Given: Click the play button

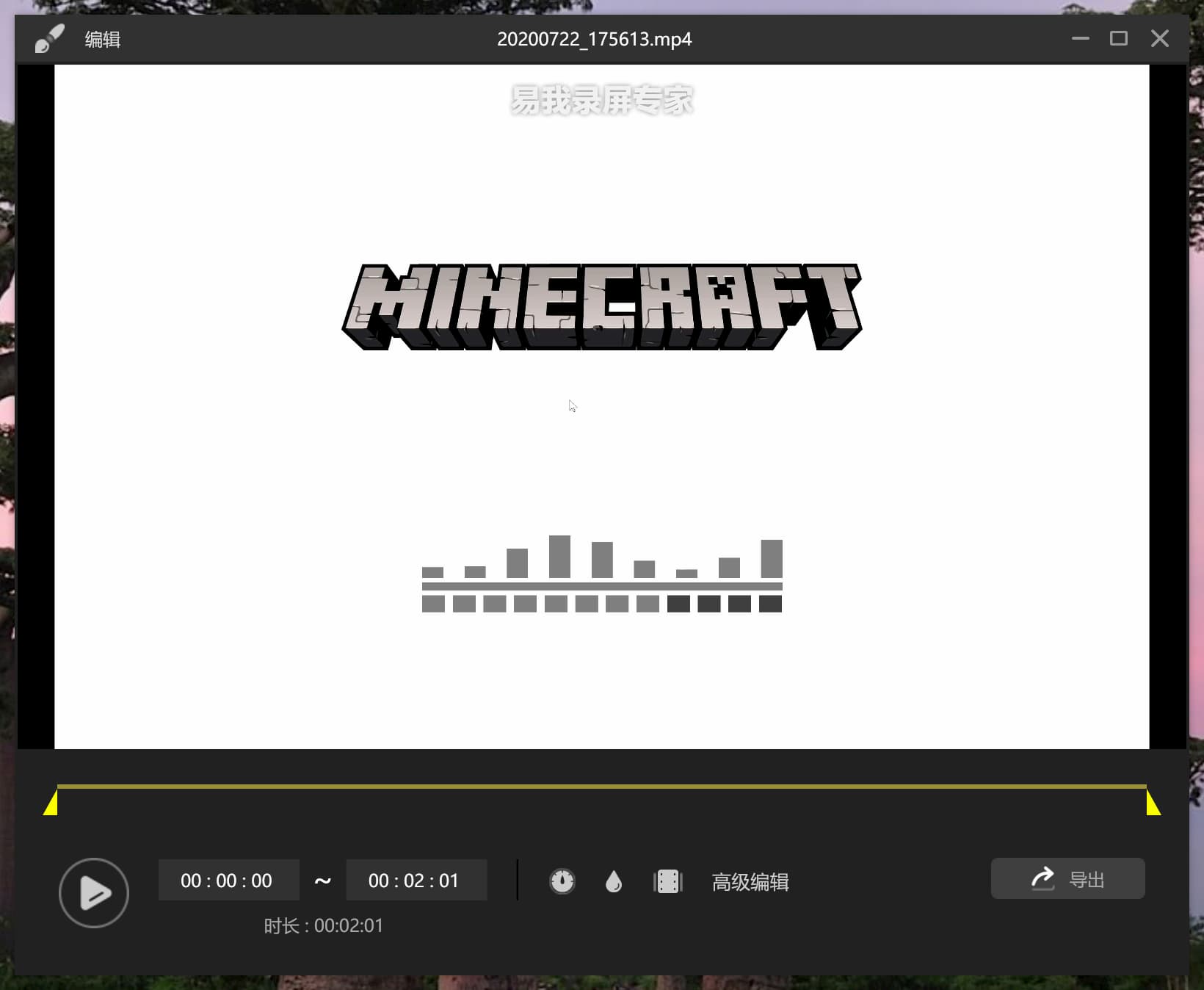Looking at the screenshot, I should (94, 892).
